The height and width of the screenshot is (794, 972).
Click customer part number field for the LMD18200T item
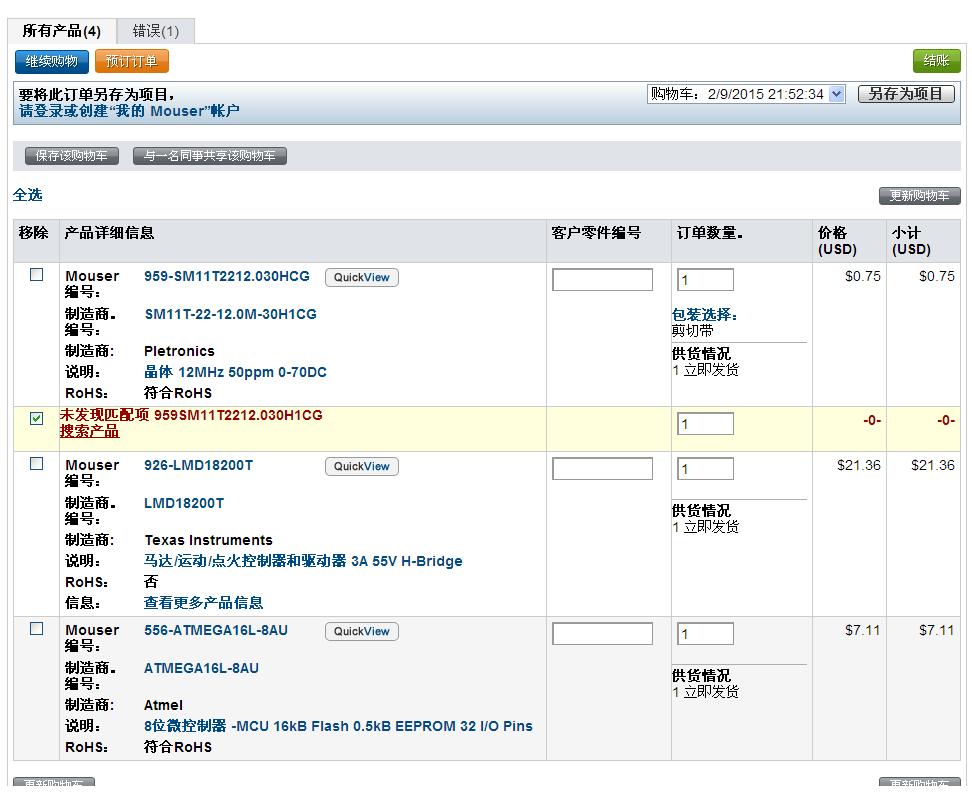pos(602,469)
